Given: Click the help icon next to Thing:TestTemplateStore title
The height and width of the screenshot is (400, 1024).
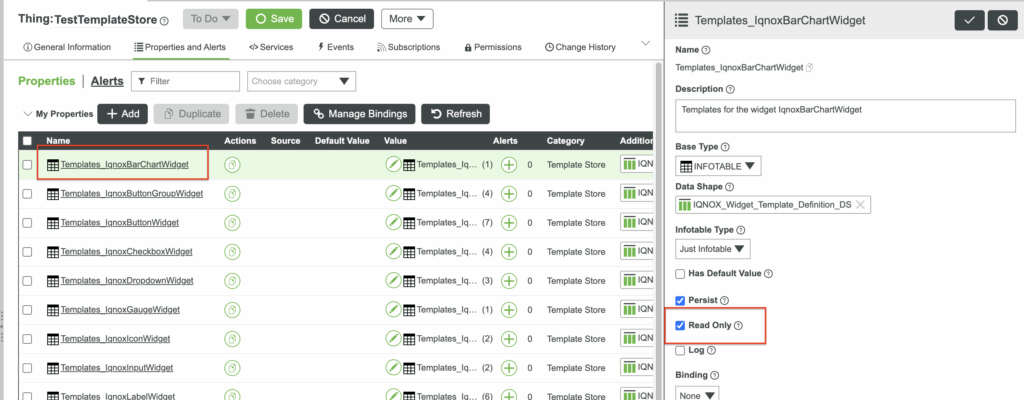Looking at the screenshot, I should point(164,20).
